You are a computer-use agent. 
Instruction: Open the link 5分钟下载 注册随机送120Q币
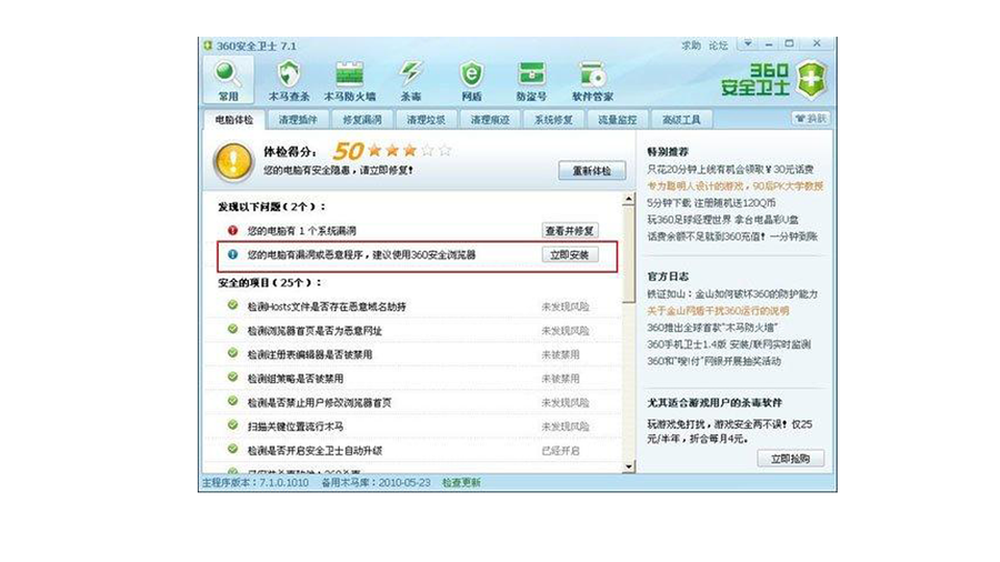pyautogui.click(x=711, y=202)
